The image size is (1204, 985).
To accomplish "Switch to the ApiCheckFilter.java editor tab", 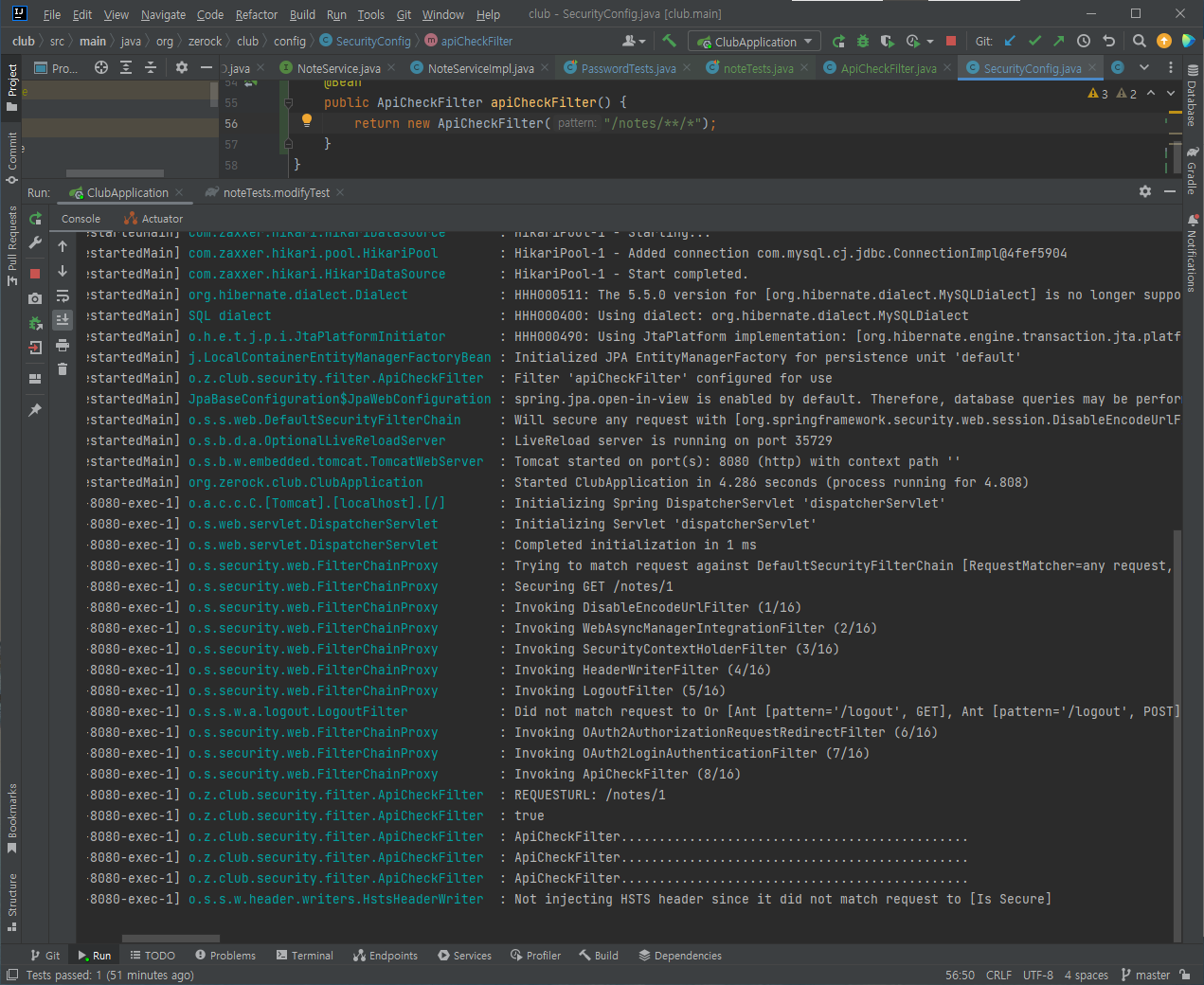I will (889, 68).
